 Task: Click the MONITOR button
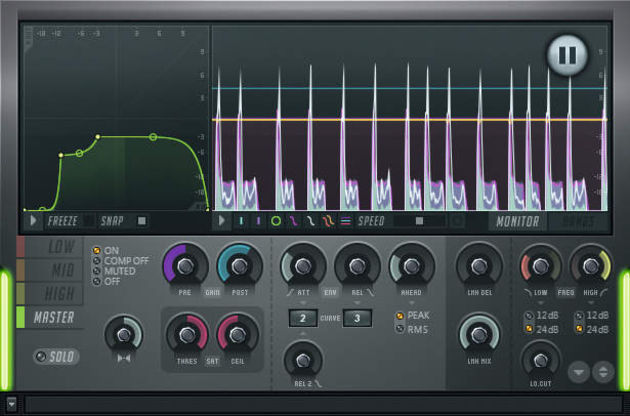click(518, 221)
